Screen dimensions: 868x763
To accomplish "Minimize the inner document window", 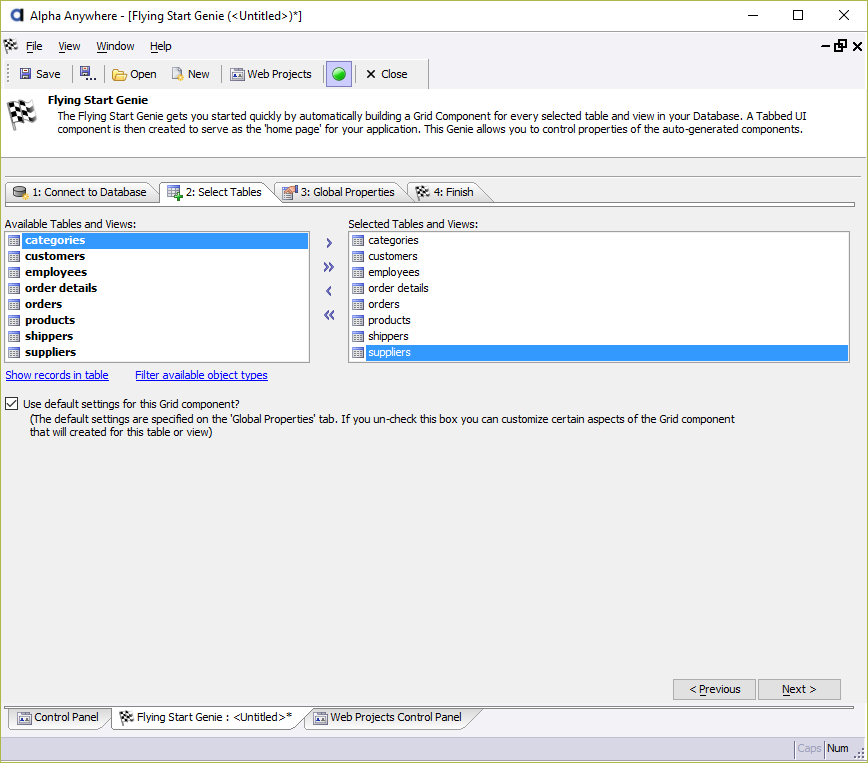I will click(x=825, y=47).
